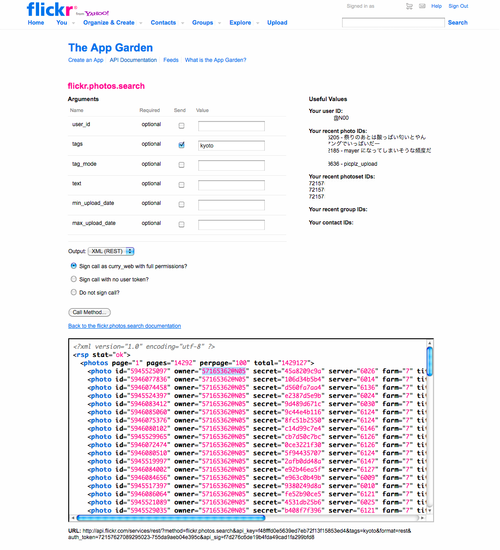This screenshot has width=500, height=550.
Task: Focus the text argument value field
Action: click(x=231, y=185)
